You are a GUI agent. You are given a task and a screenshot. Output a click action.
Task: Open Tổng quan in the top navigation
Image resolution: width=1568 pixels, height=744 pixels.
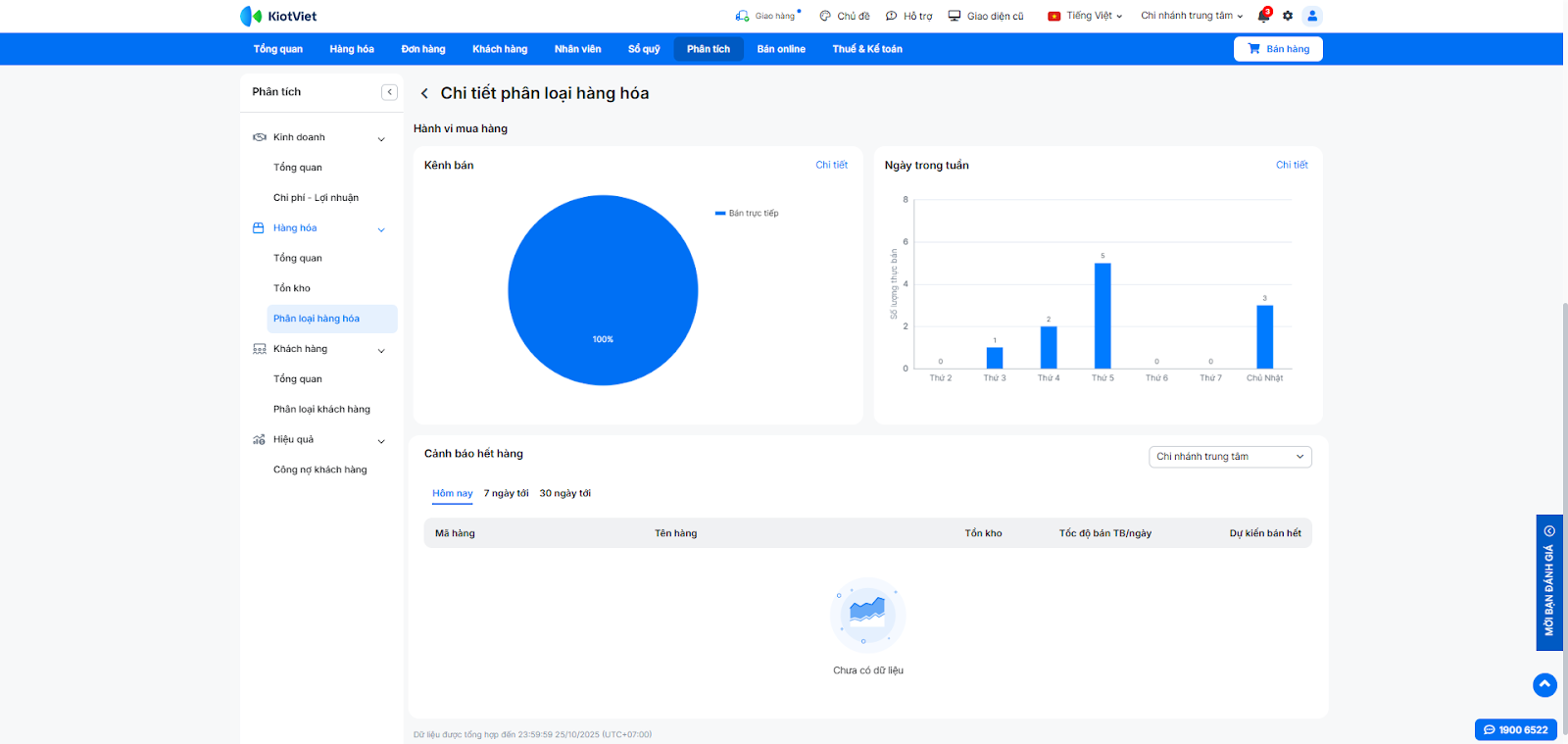[278, 49]
